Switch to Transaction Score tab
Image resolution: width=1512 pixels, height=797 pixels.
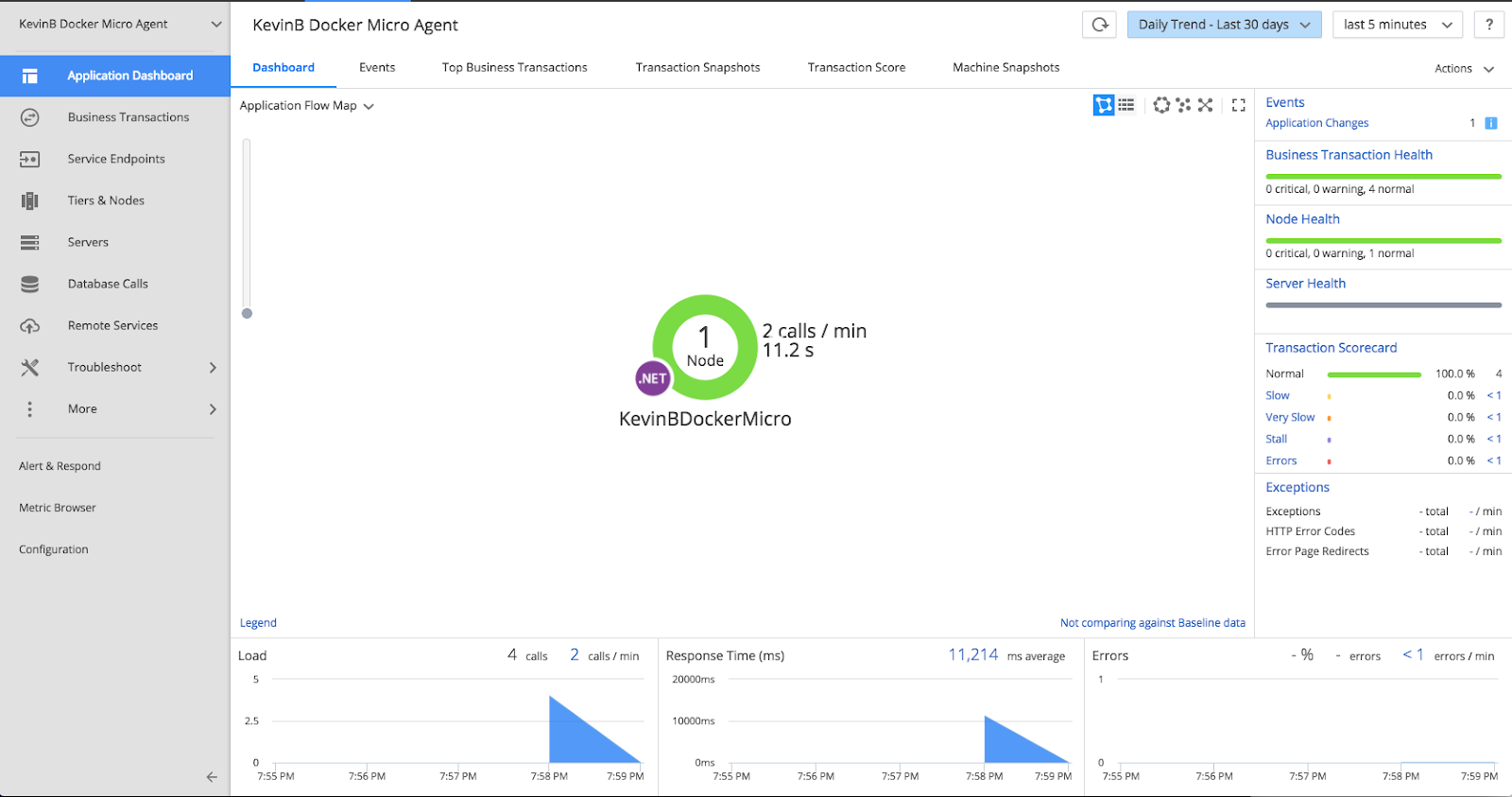coord(857,67)
